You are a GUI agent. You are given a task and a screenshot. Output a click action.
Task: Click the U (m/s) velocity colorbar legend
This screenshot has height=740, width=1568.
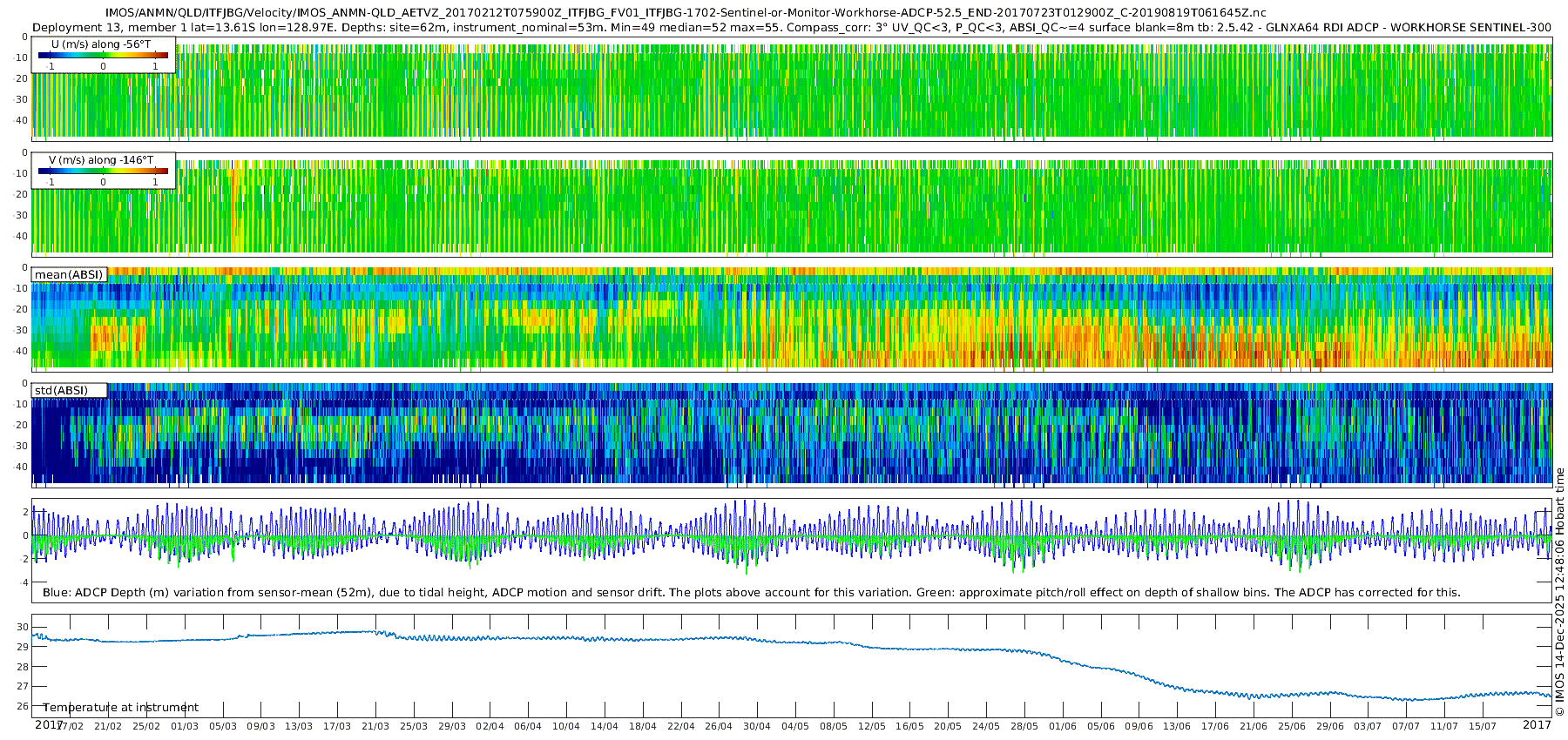pyautogui.click(x=103, y=55)
